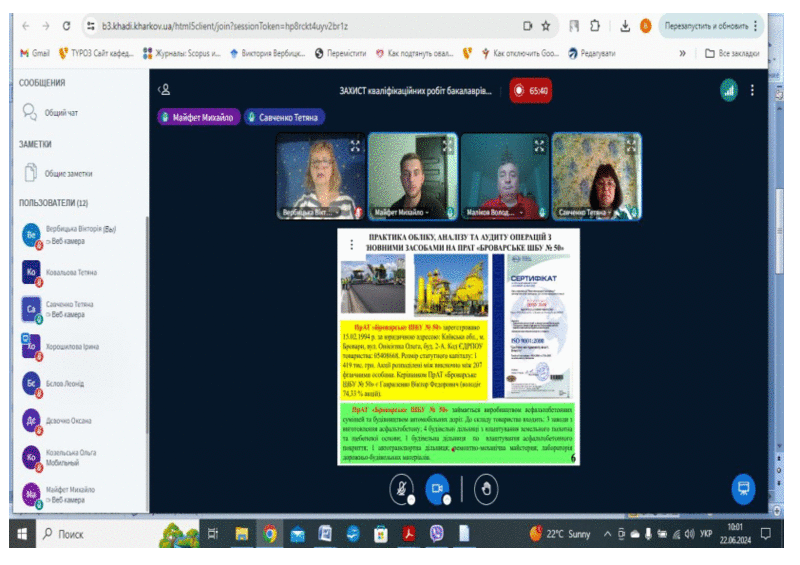
Task: Show hidden tray icons chevron
Action: (x=607, y=534)
